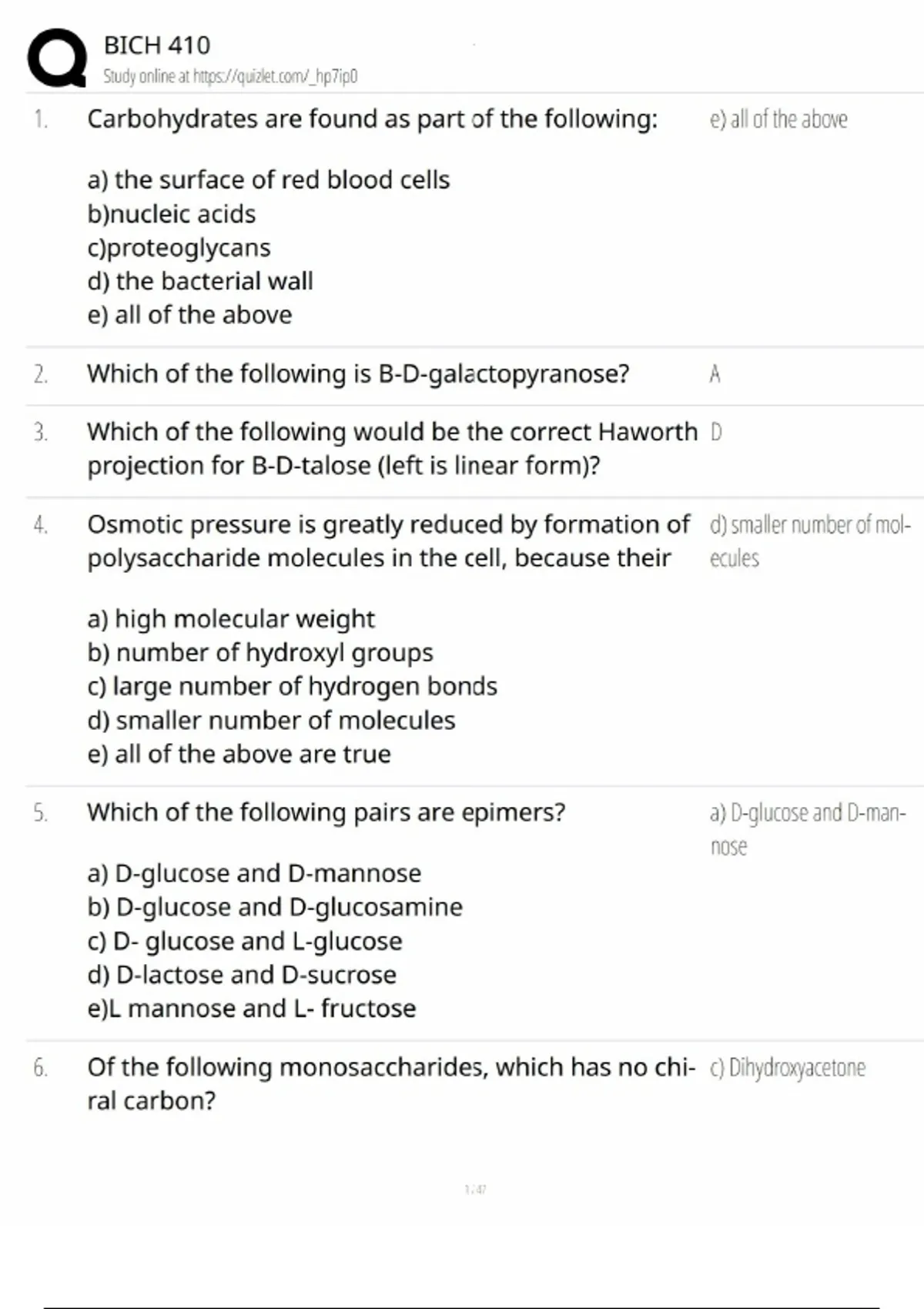Click the answer 'c) Dihydroxyacetone'

click(x=787, y=1068)
